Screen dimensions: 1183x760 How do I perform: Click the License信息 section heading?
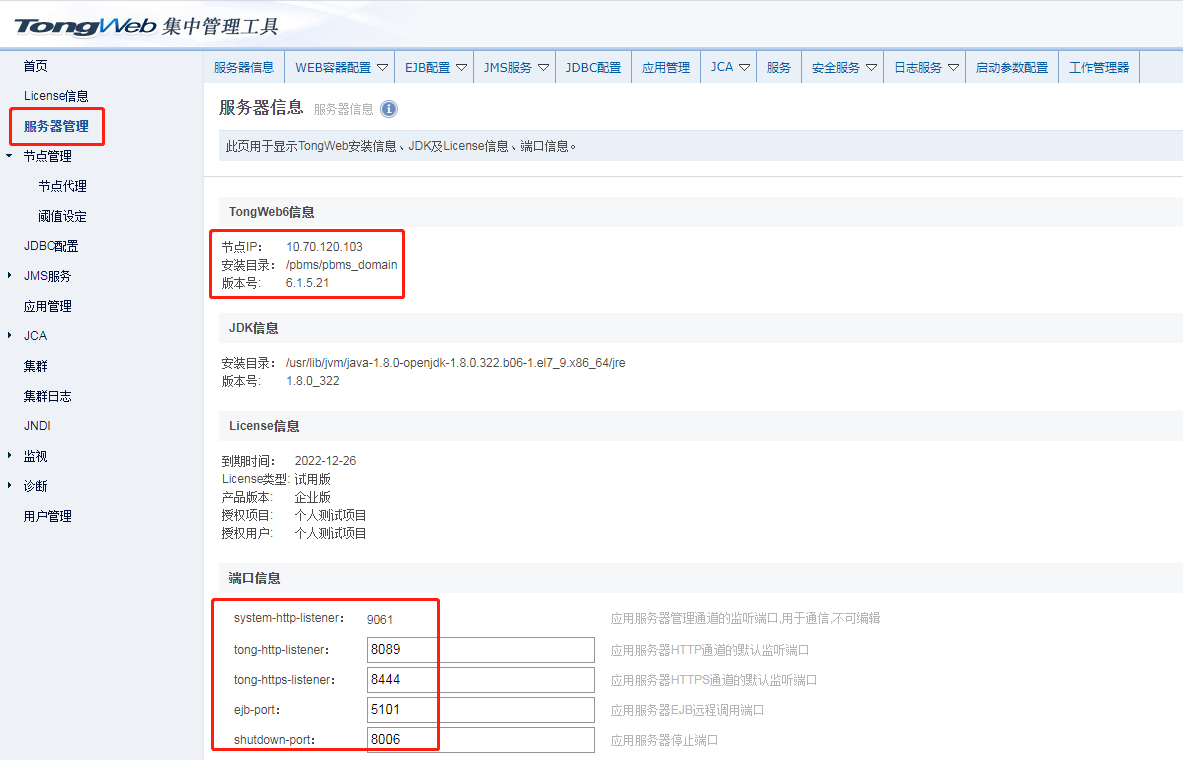(264, 426)
